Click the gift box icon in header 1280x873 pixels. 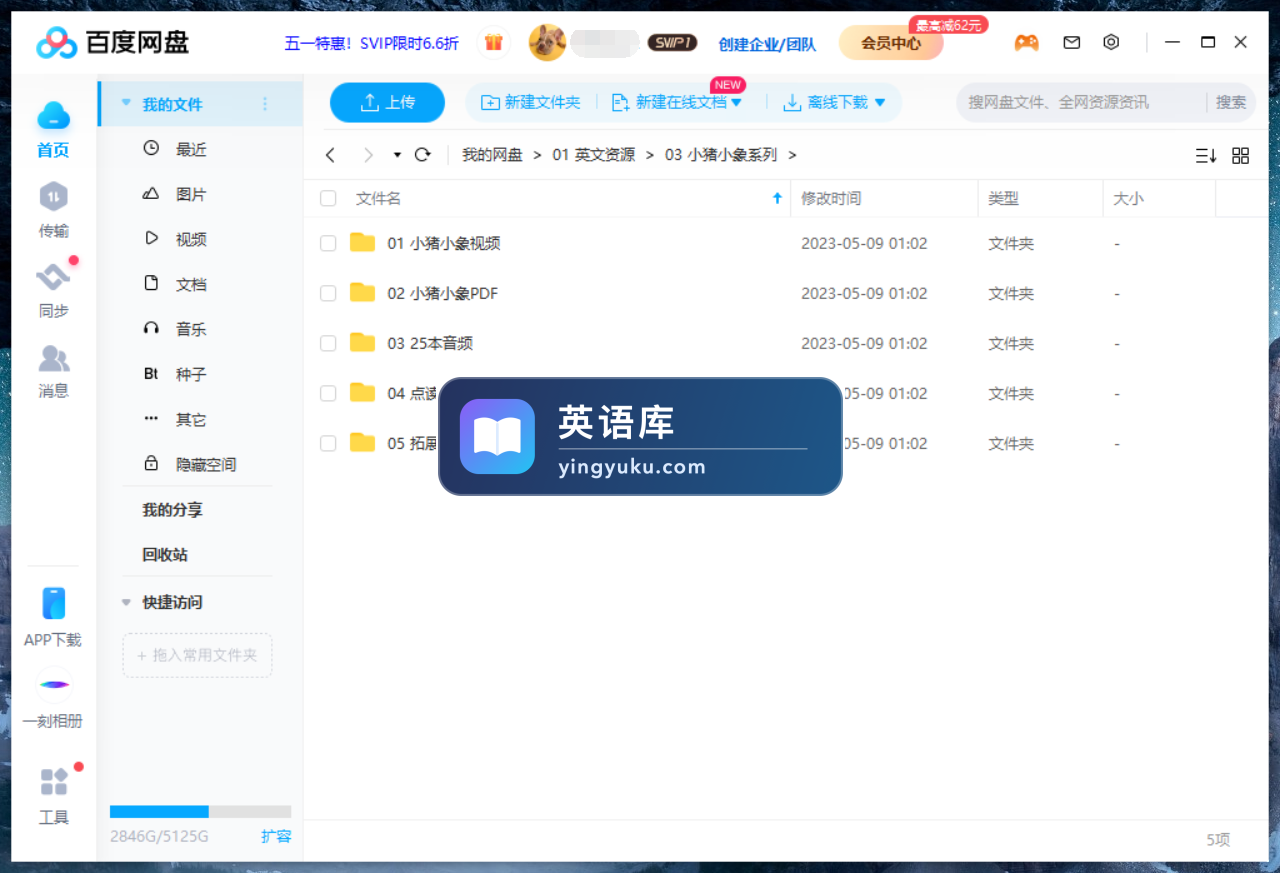(x=493, y=42)
